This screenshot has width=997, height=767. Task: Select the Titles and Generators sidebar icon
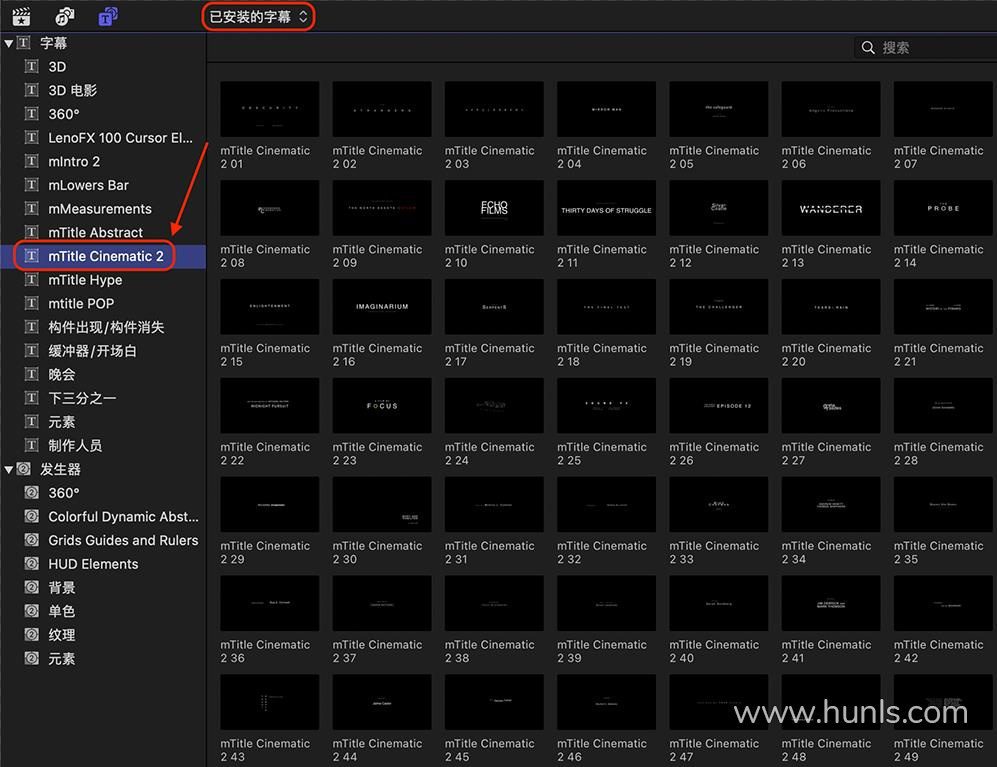[108, 17]
